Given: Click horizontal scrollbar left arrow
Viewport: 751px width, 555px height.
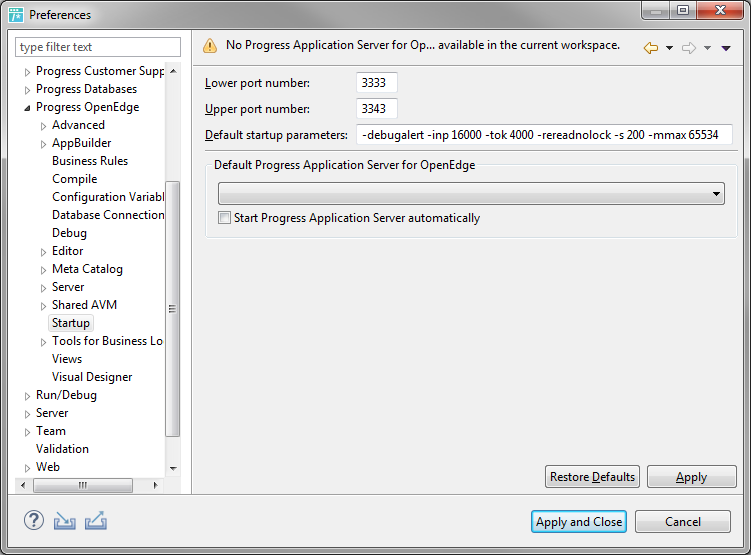Looking at the screenshot, I should 23,485.
